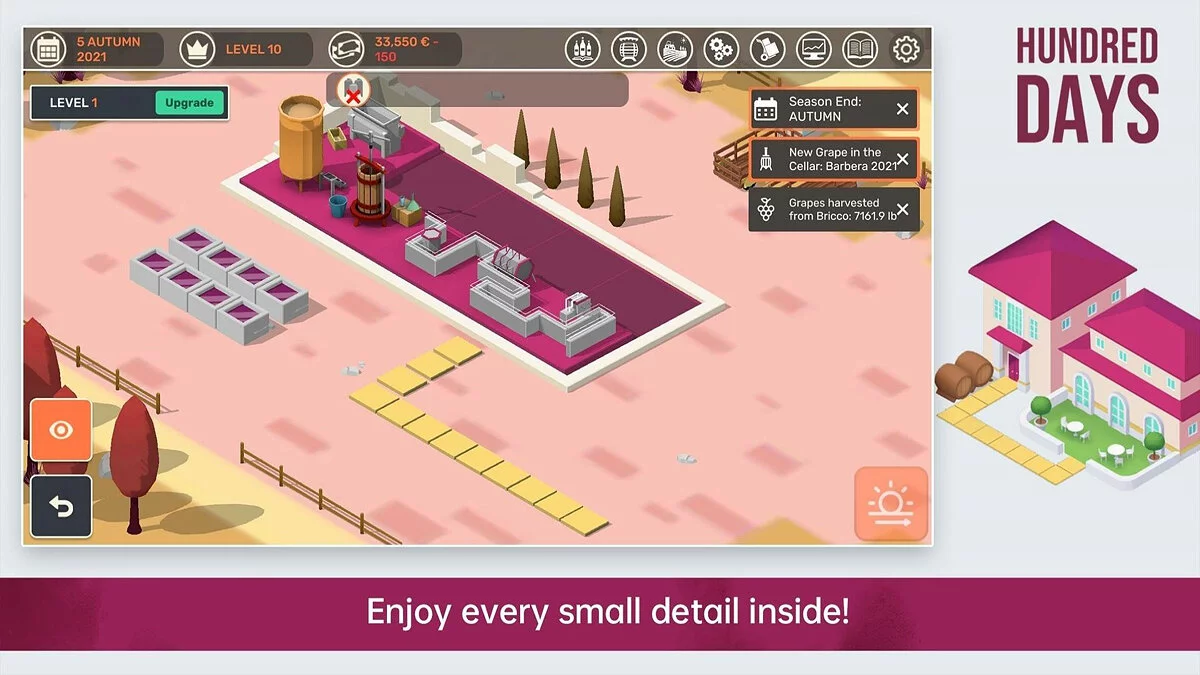Toggle the orange eye visibility button
Screen dimensions: 1200x675
(61, 430)
